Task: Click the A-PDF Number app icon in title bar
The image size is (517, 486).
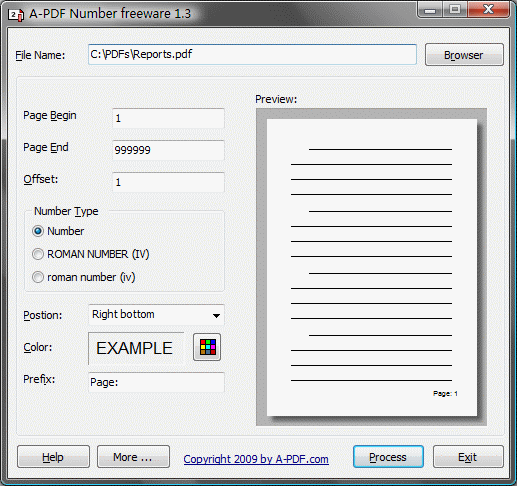Action: [16, 15]
